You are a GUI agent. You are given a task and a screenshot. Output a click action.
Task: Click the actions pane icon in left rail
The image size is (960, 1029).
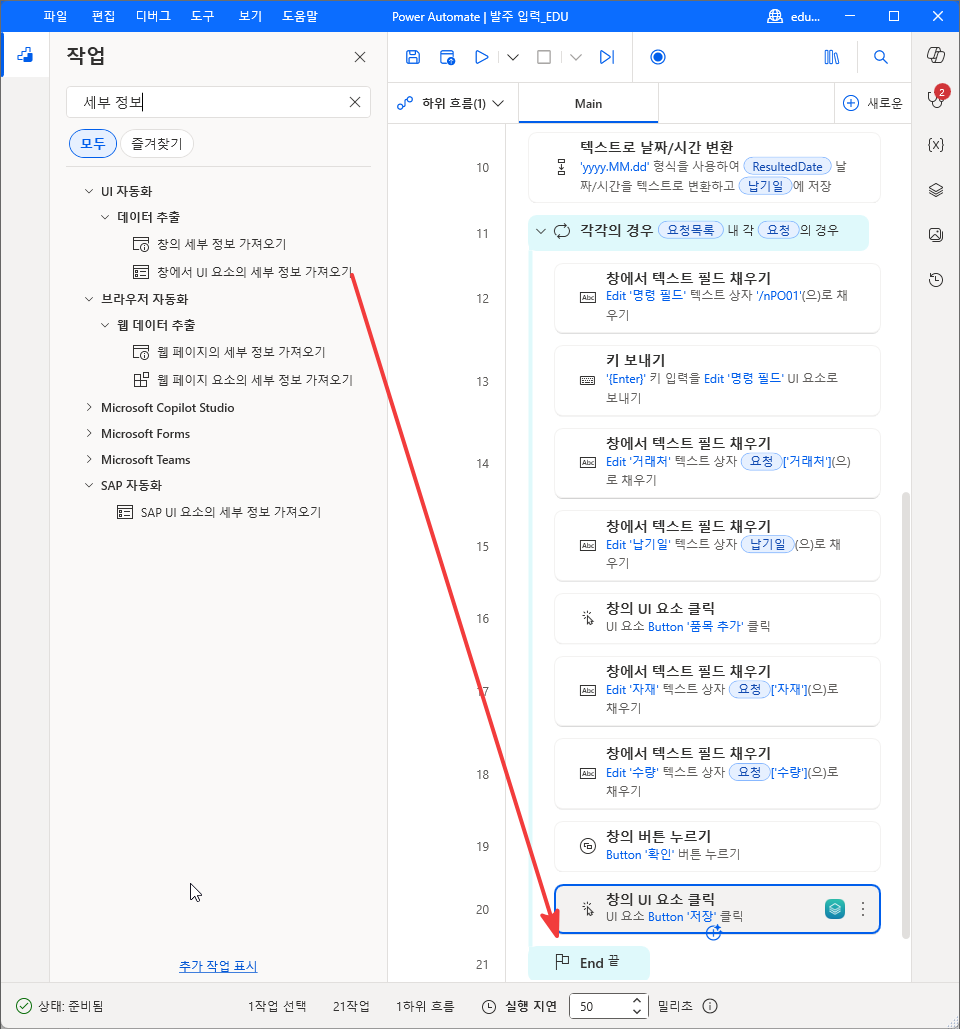pos(25,55)
